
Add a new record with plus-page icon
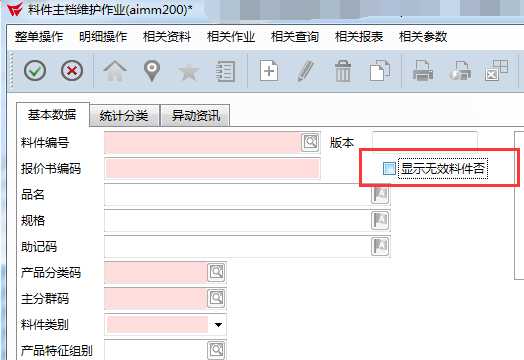tap(269, 71)
